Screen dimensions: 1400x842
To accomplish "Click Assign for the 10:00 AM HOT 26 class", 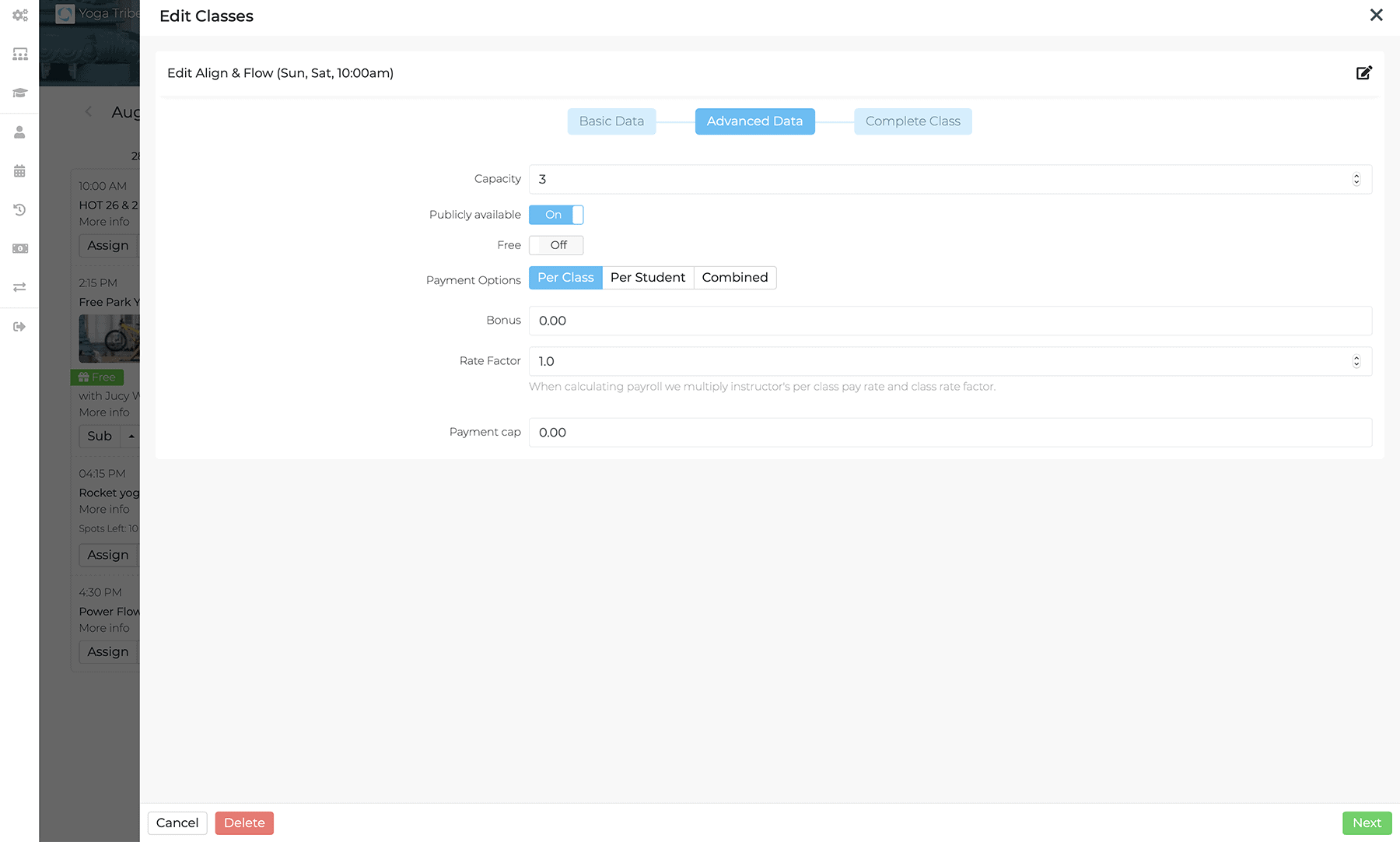I will coord(108,246).
